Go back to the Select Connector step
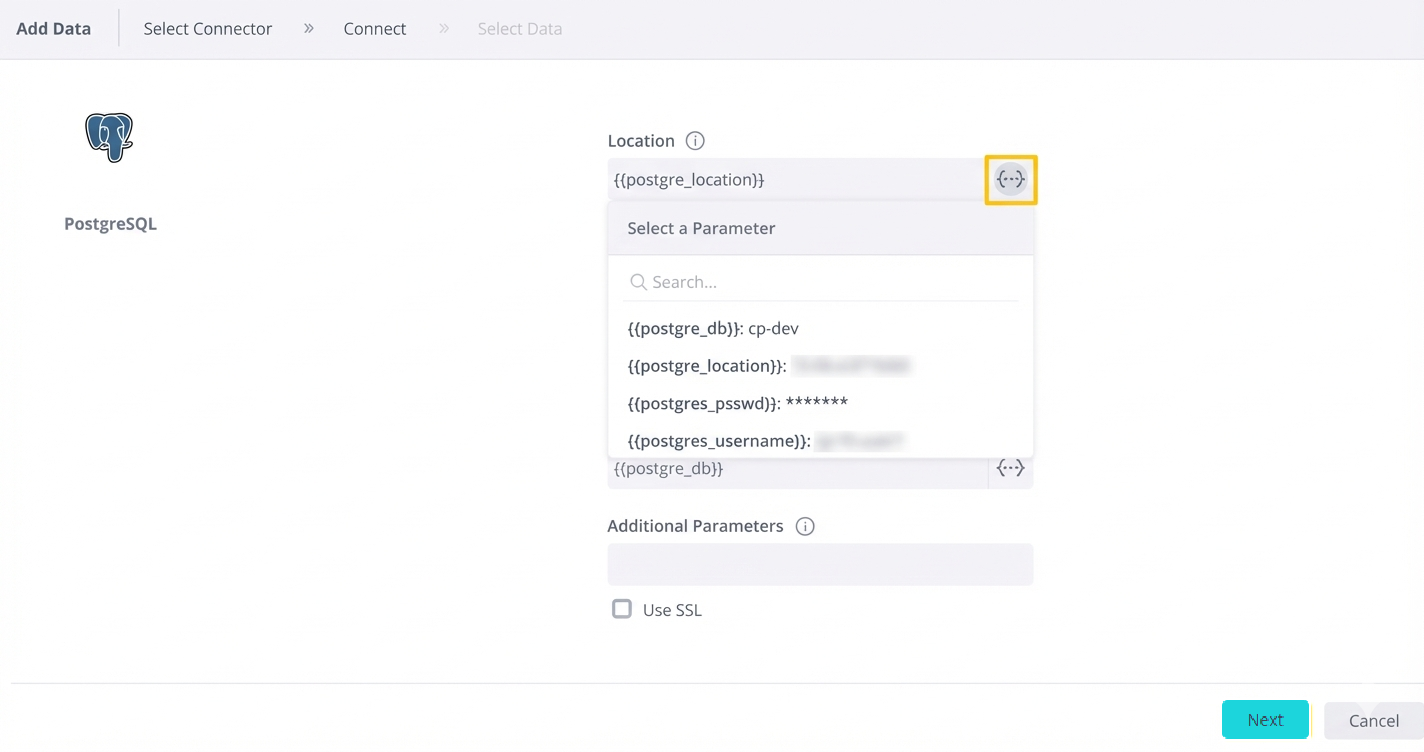This screenshot has width=1424, height=752. (207, 29)
